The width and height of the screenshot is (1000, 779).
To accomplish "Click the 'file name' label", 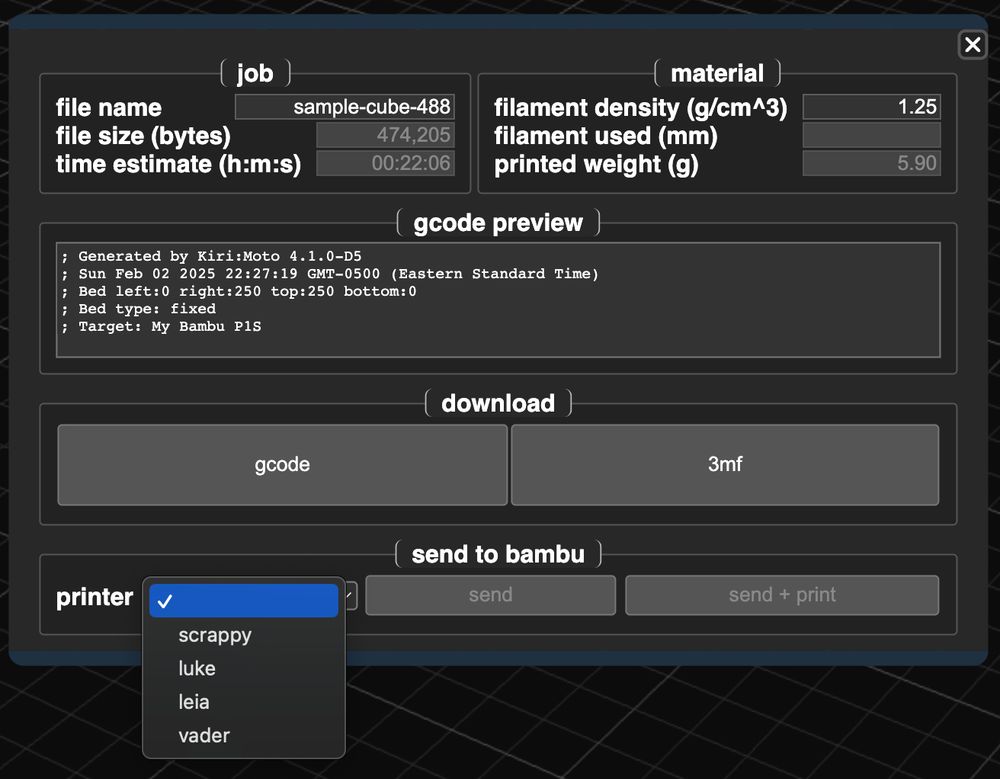I will pyautogui.click(x=108, y=107).
